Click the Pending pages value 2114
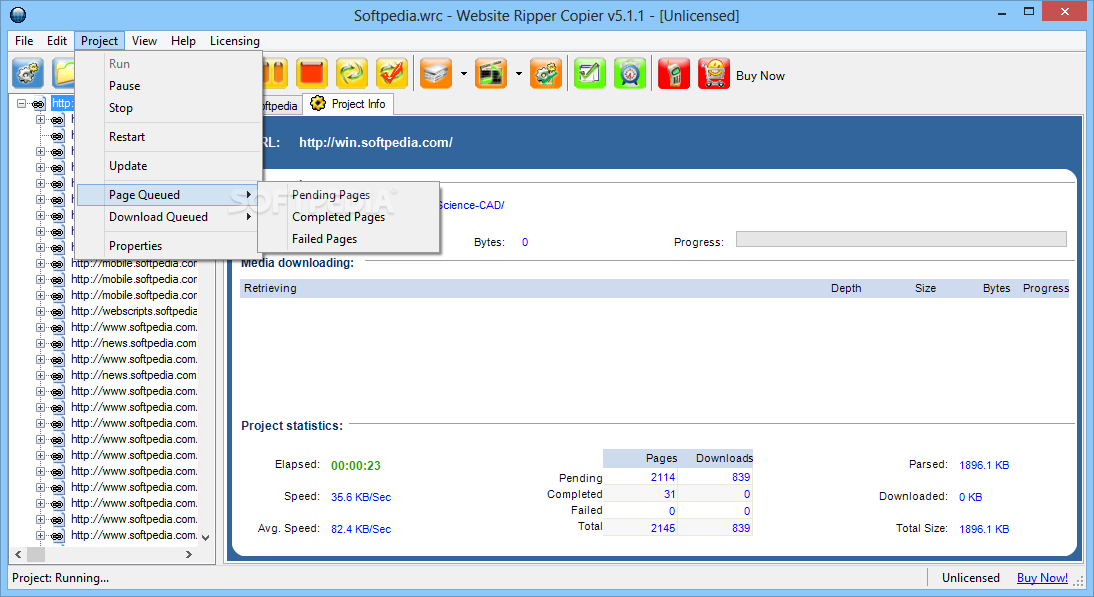 point(663,477)
